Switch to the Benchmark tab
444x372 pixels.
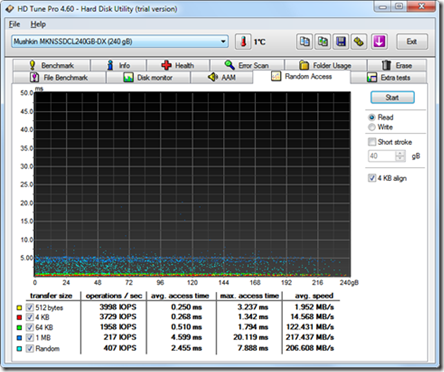click(x=51, y=65)
